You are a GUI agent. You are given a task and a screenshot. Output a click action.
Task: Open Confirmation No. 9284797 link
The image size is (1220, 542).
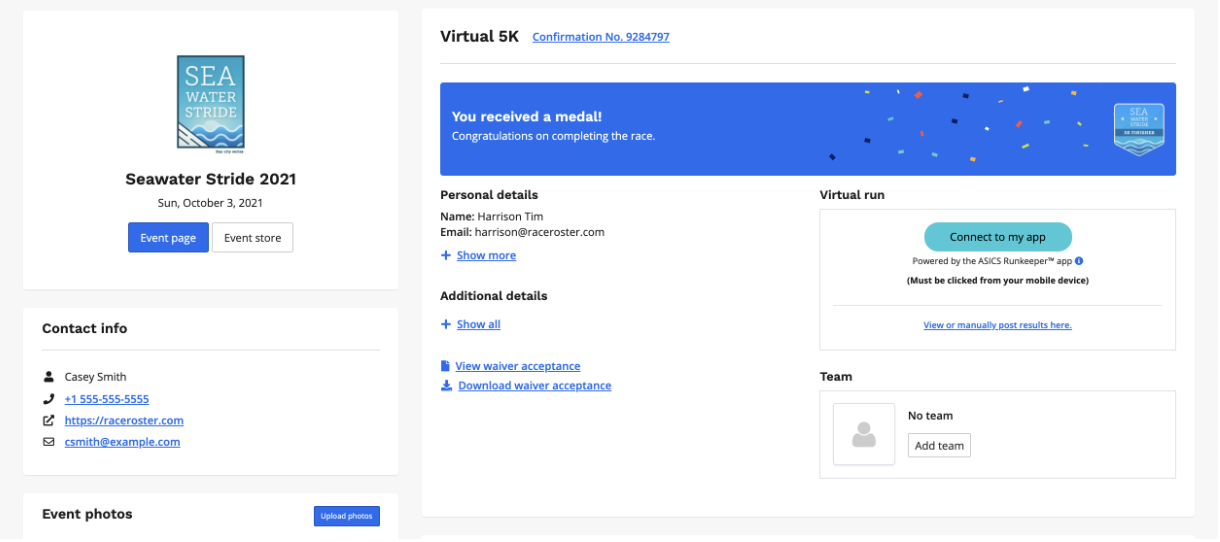coord(600,37)
